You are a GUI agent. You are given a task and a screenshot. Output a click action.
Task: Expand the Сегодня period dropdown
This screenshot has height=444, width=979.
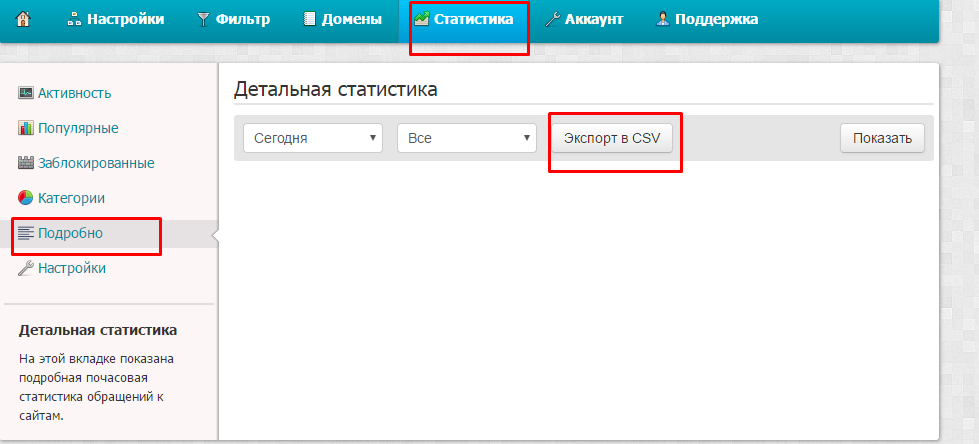(313, 138)
